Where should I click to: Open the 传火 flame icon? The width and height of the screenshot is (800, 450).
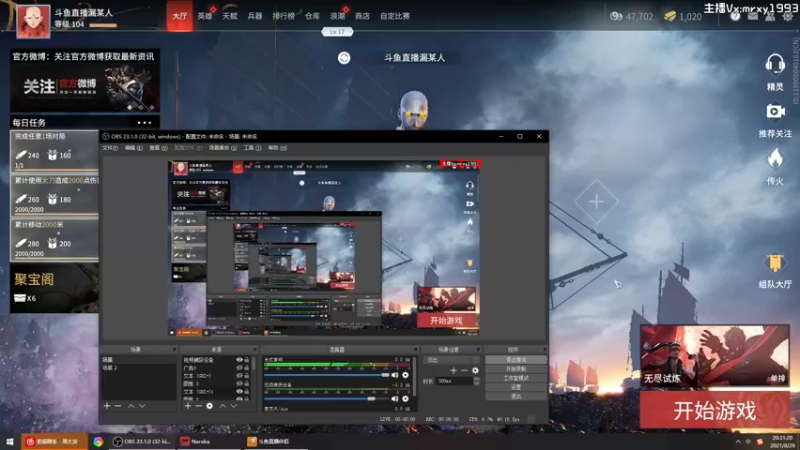tap(775, 159)
